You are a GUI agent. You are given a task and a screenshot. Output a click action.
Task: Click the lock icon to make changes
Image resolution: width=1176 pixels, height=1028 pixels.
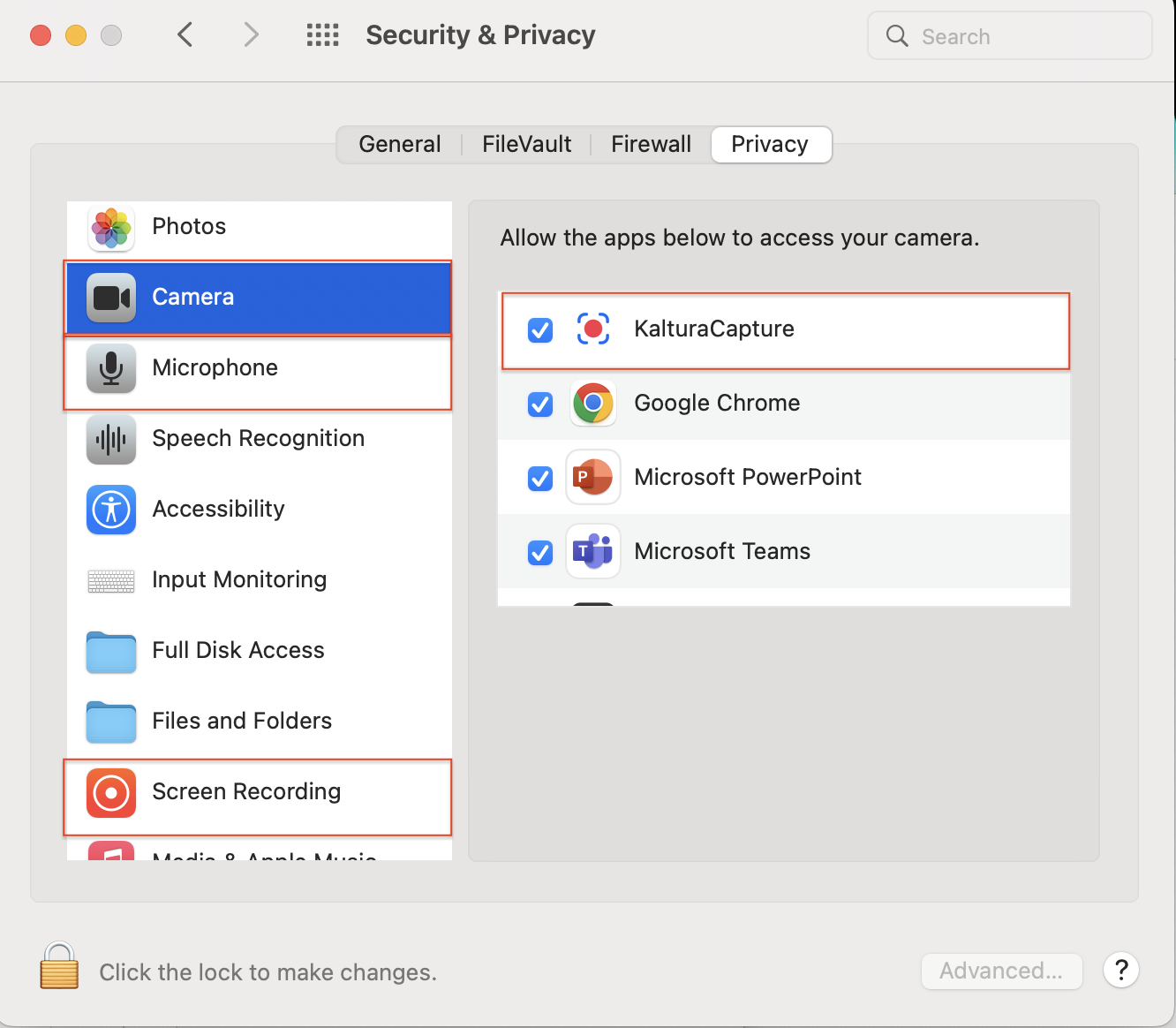point(59,966)
